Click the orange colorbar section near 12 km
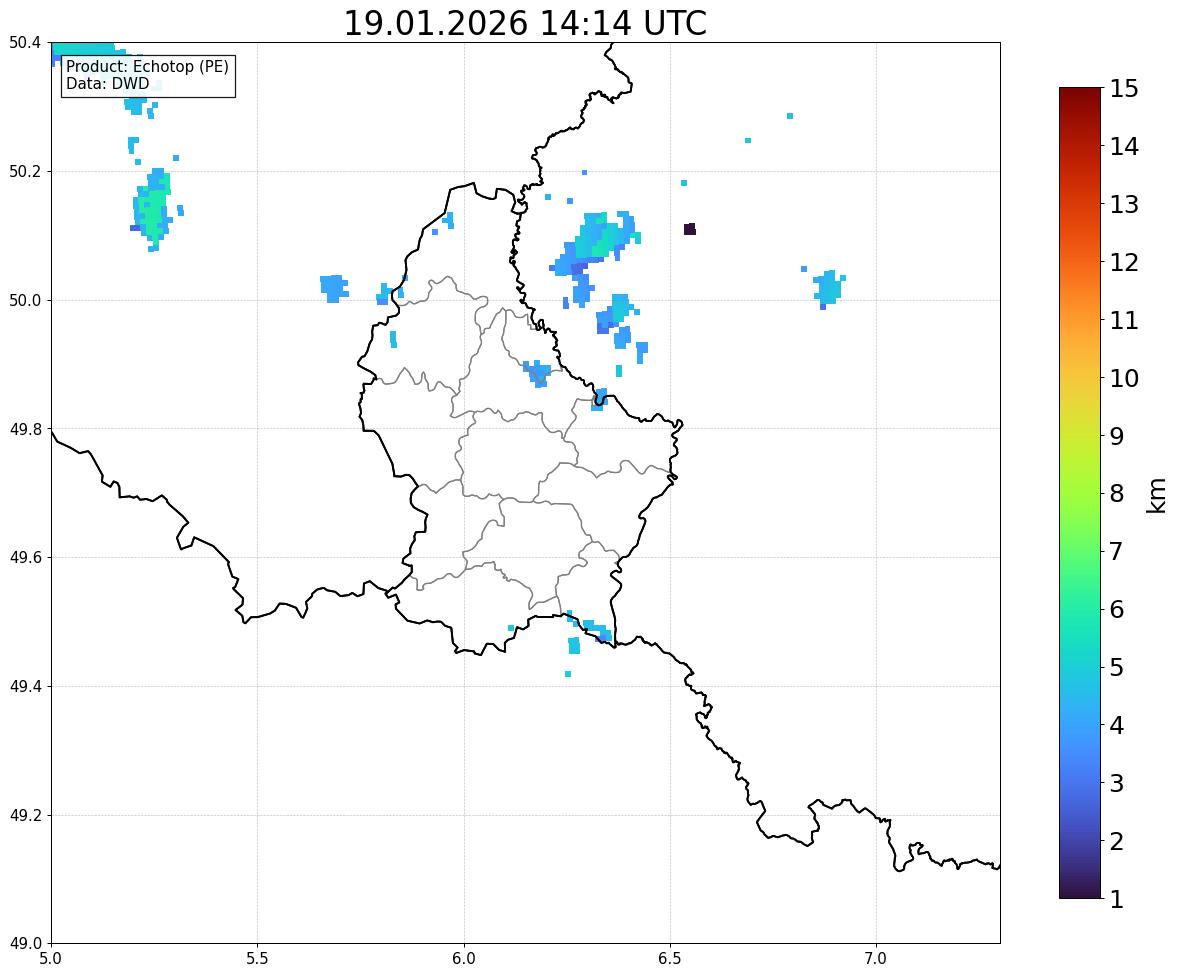 point(1080,262)
